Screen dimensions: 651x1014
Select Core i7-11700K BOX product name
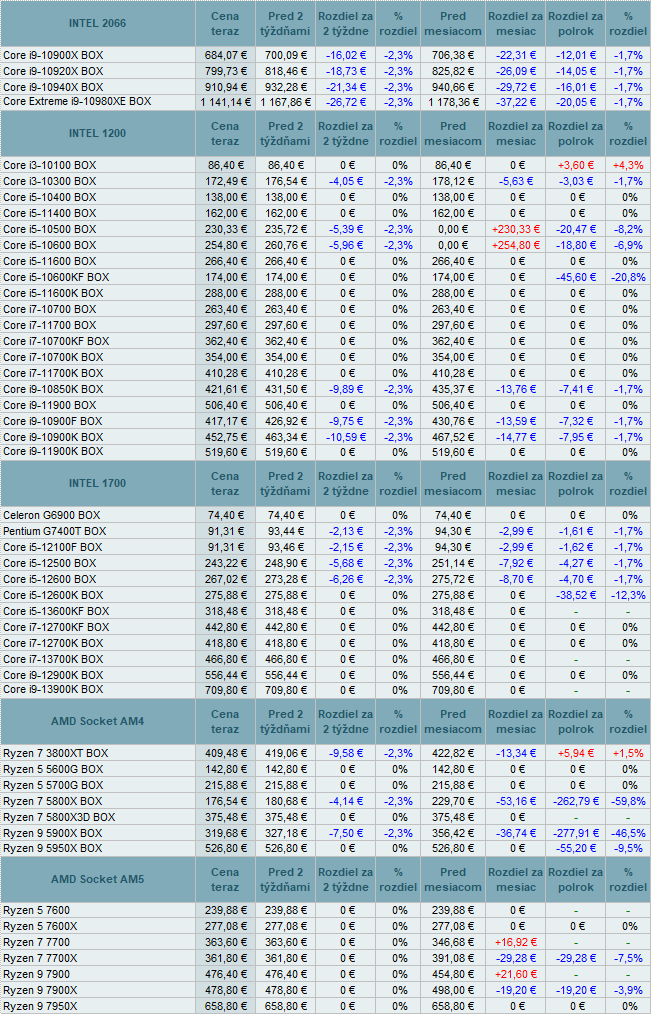[53, 373]
